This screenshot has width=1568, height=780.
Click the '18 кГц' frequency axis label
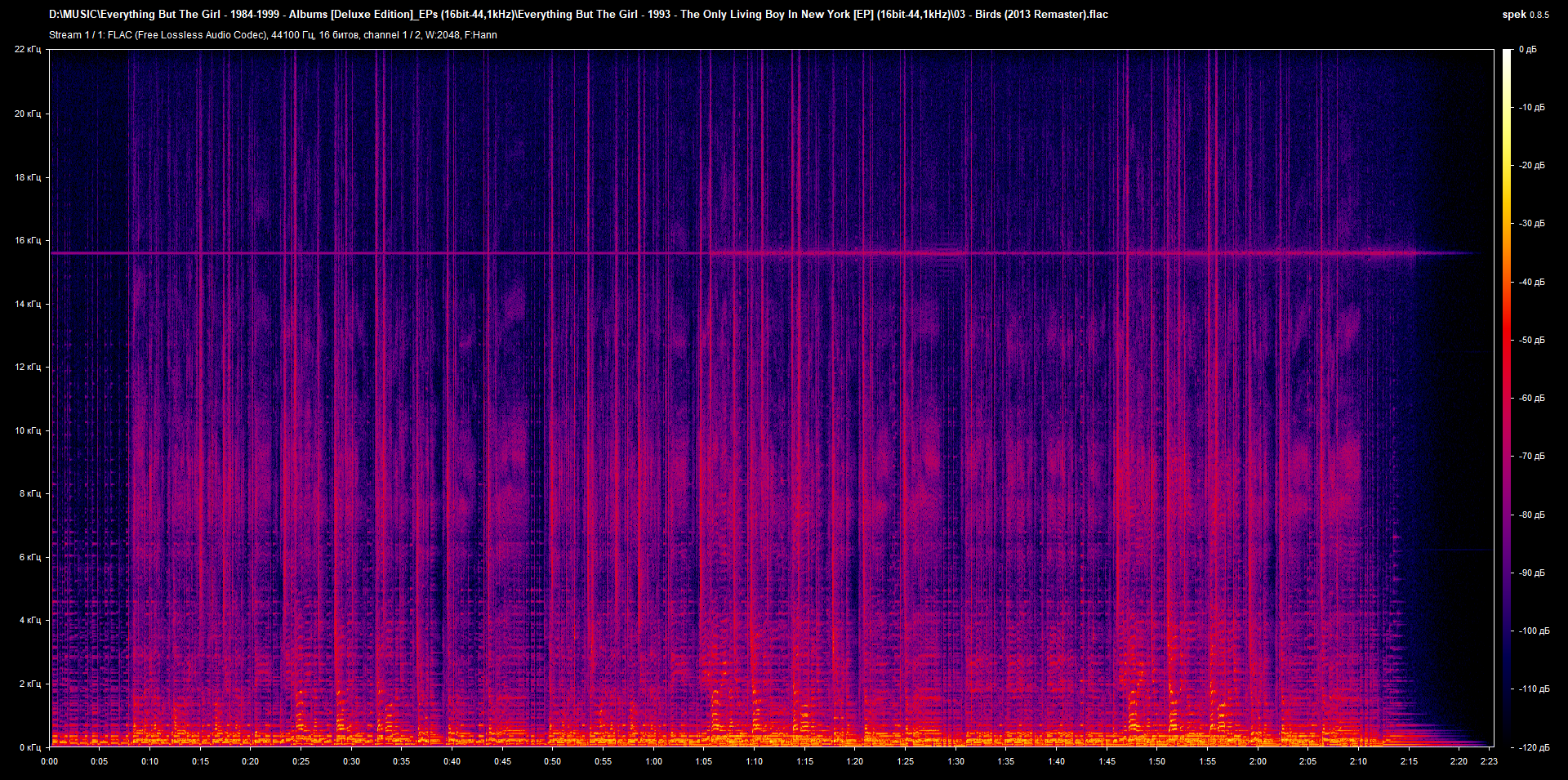[x=28, y=177]
